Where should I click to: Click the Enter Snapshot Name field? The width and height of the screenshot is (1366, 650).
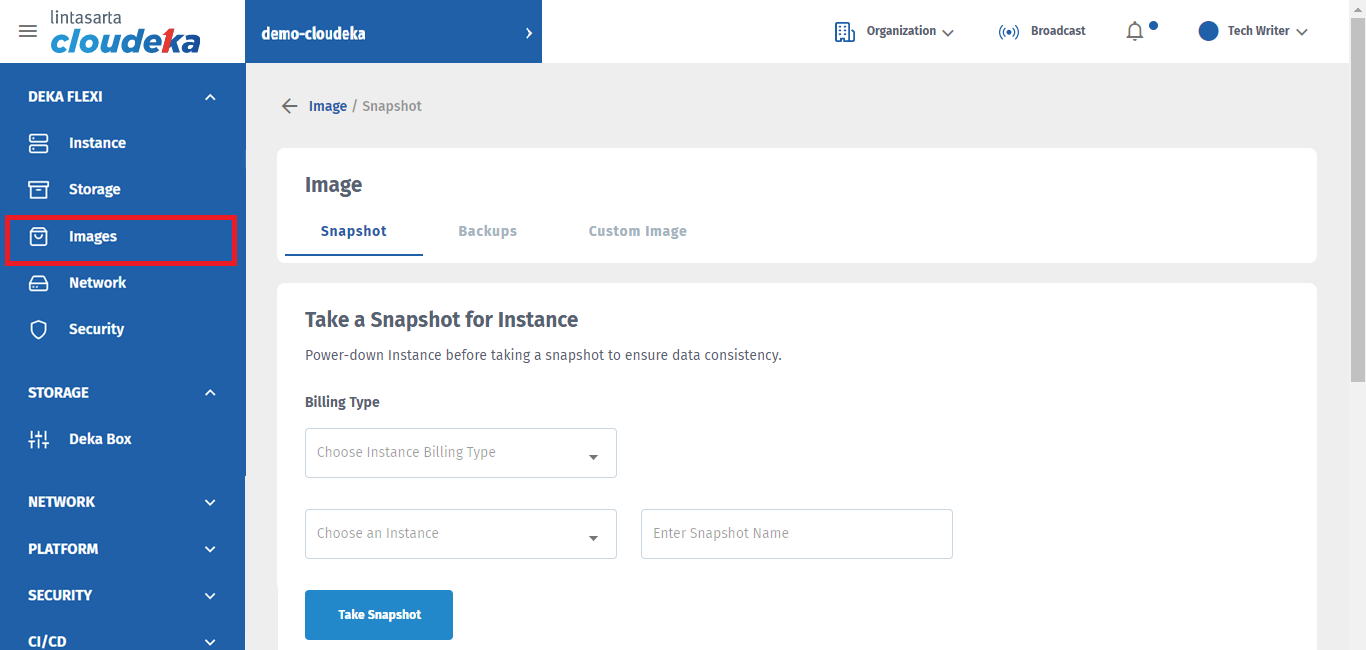pos(796,534)
